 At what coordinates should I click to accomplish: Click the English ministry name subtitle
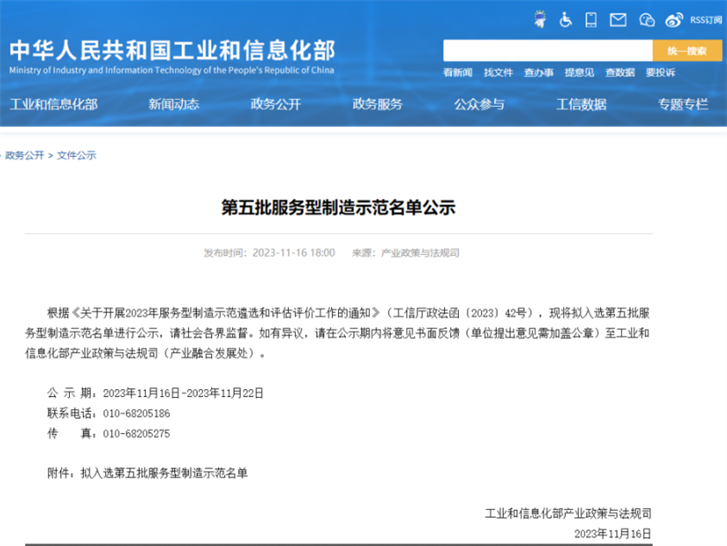point(172,70)
